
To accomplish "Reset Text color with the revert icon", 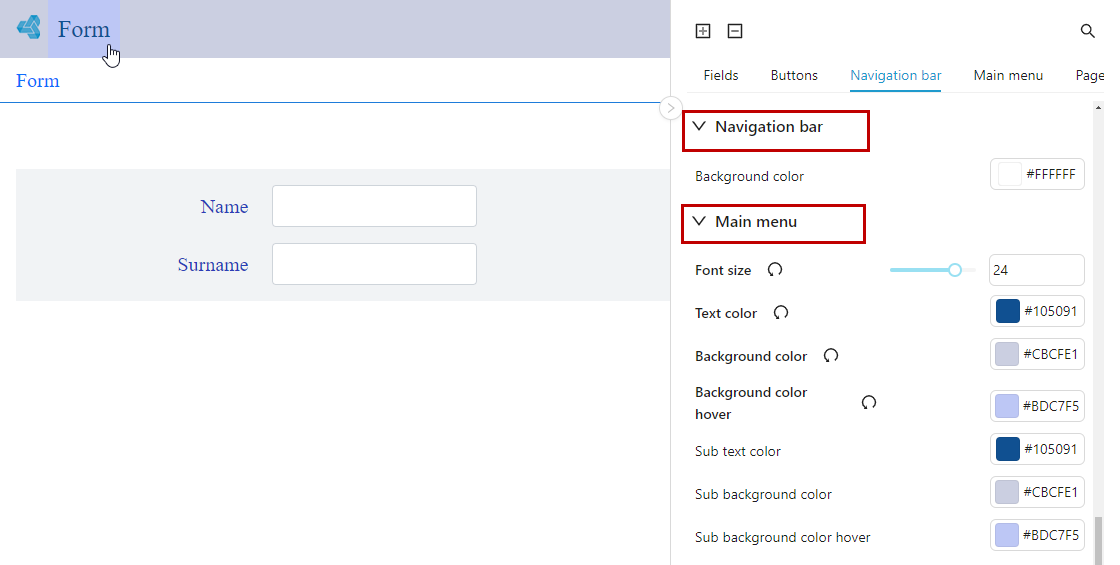I will click(781, 312).
